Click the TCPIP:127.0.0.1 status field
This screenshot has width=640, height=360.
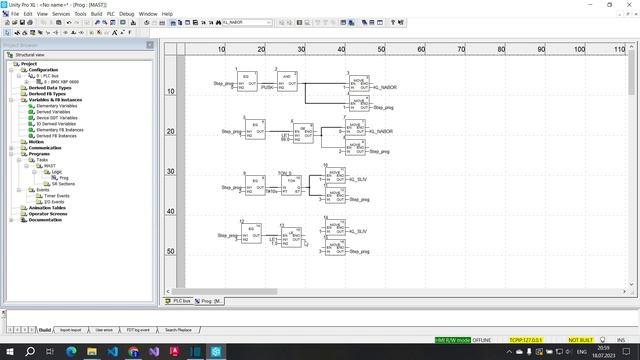[x=526, y=340]
